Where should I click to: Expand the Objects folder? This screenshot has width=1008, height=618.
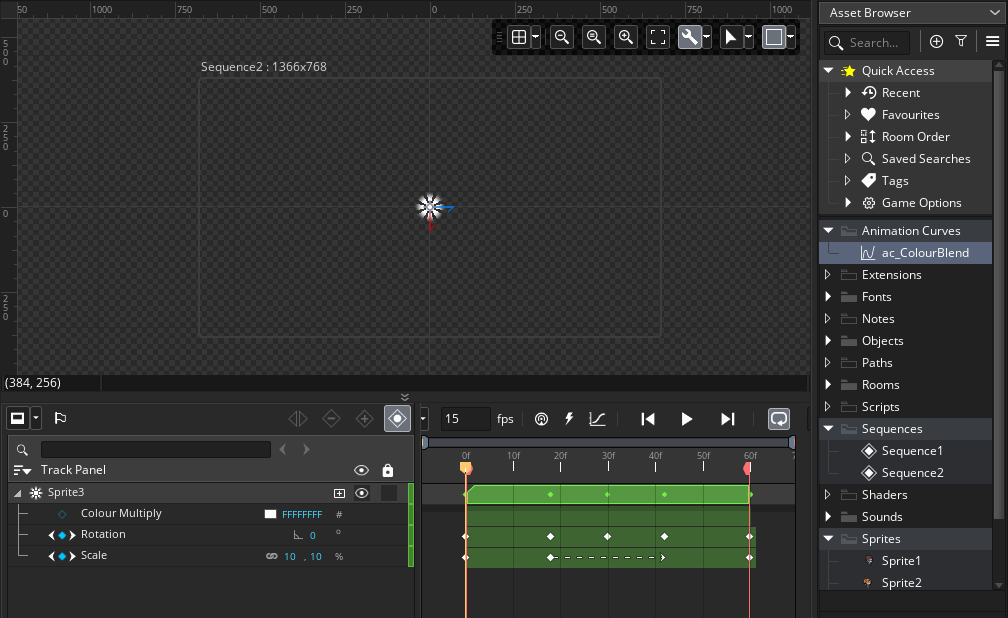click(x=828, y=340)
